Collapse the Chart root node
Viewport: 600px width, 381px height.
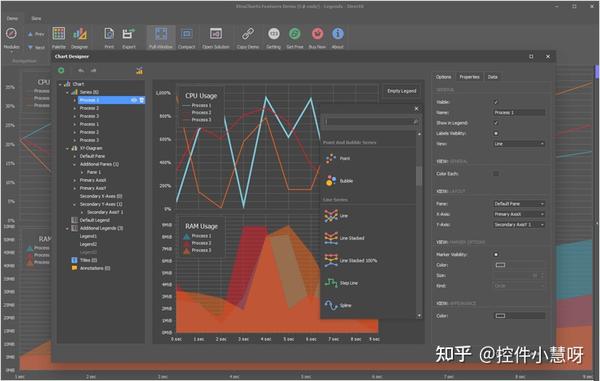pos(60,84)
